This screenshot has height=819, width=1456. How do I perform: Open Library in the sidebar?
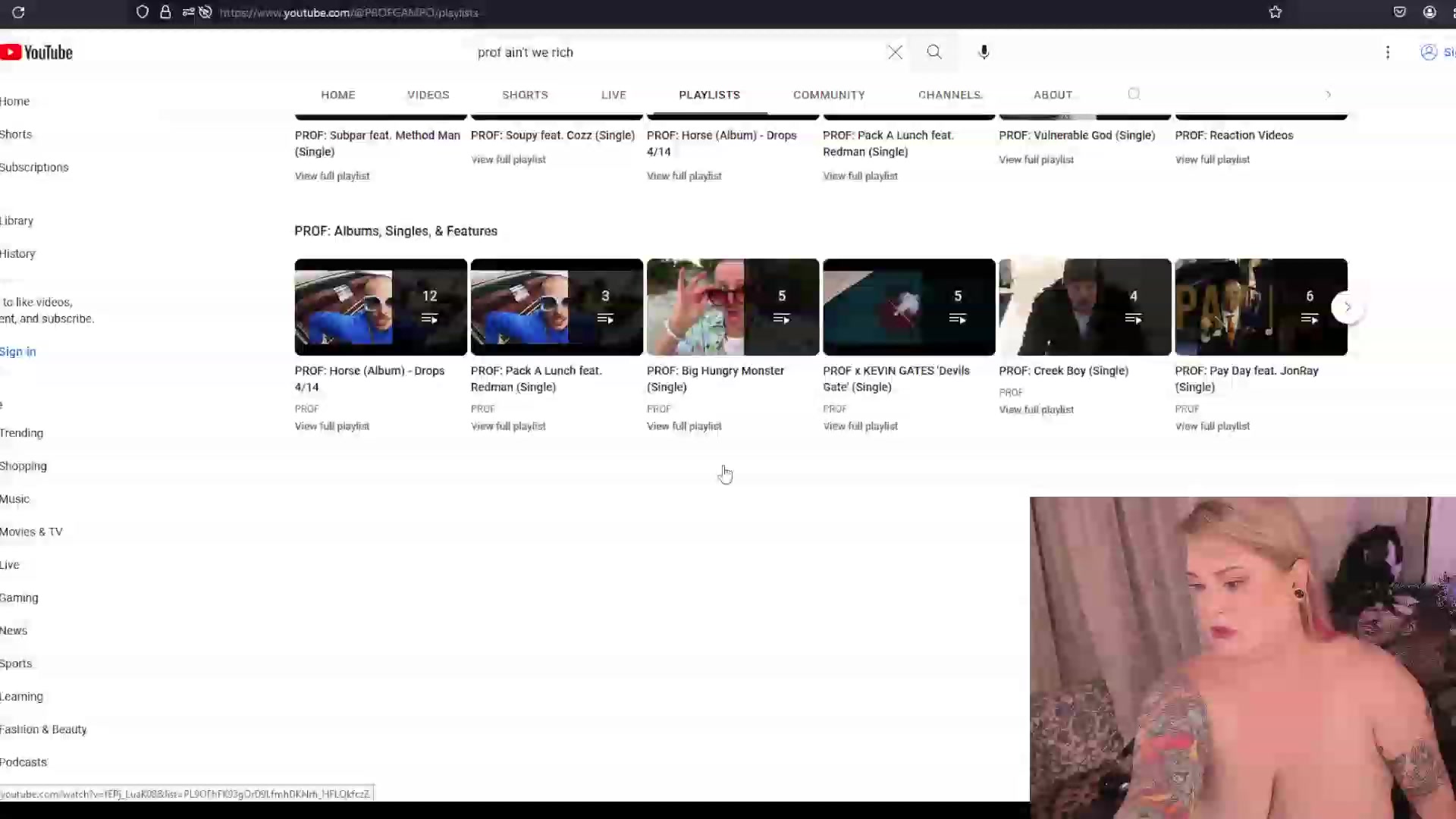click(x=17, y=221)
